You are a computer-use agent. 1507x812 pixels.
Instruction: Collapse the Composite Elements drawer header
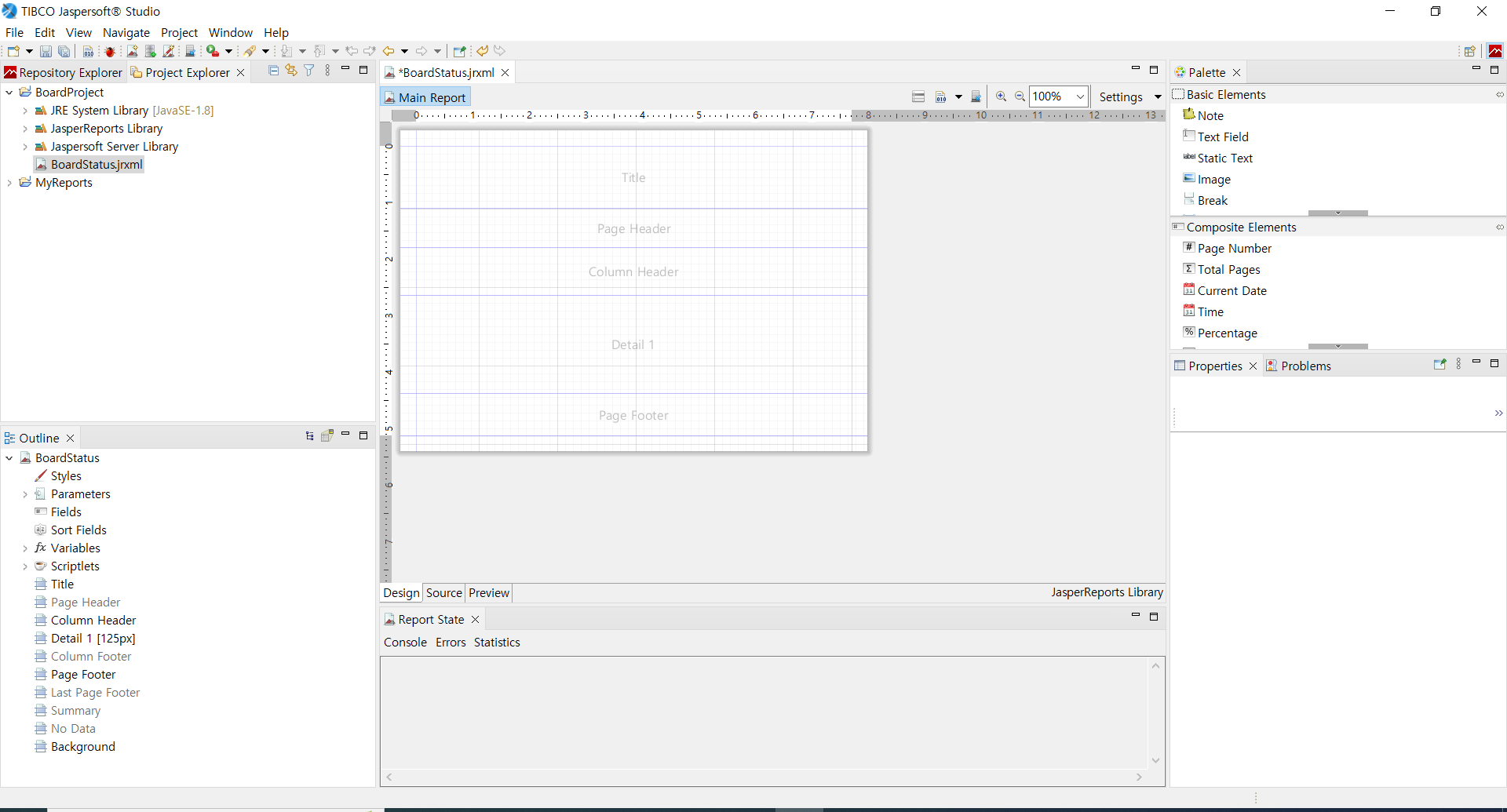[x=1241, y=227]
